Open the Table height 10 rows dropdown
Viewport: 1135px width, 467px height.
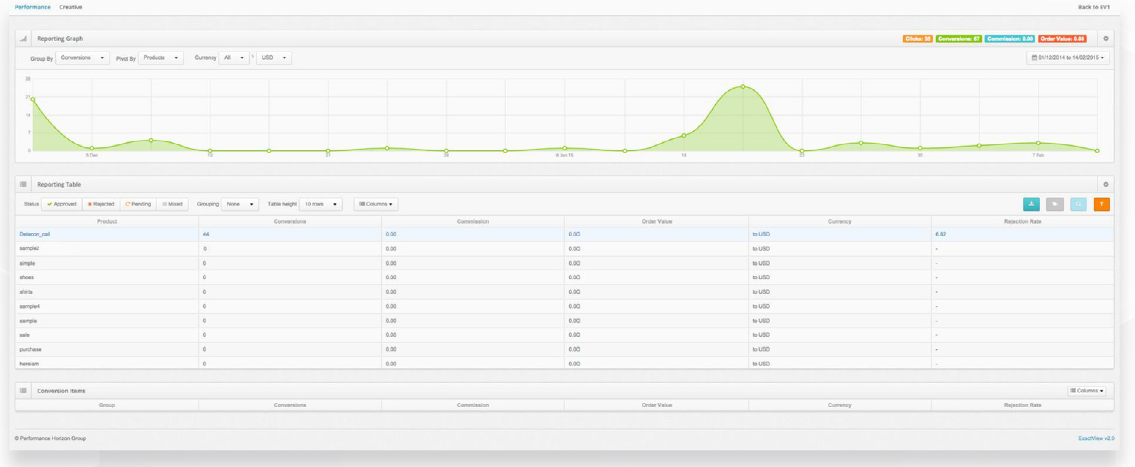(x=321, y=204)
